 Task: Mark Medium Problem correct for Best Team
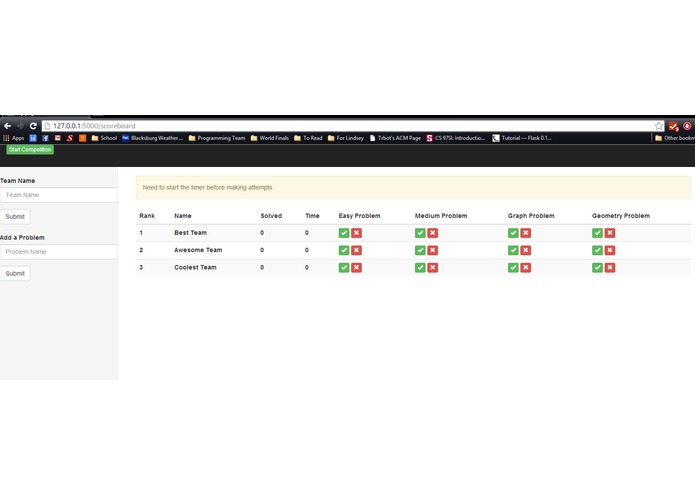420,233
